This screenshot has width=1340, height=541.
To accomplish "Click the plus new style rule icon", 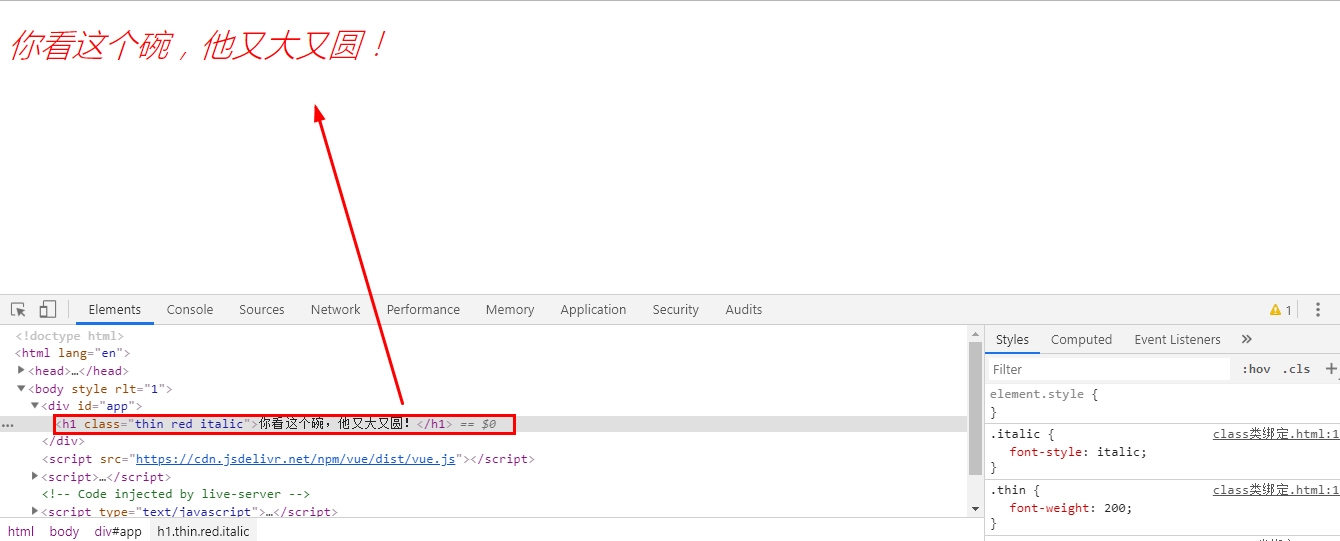I will (x=1331, y=369).
